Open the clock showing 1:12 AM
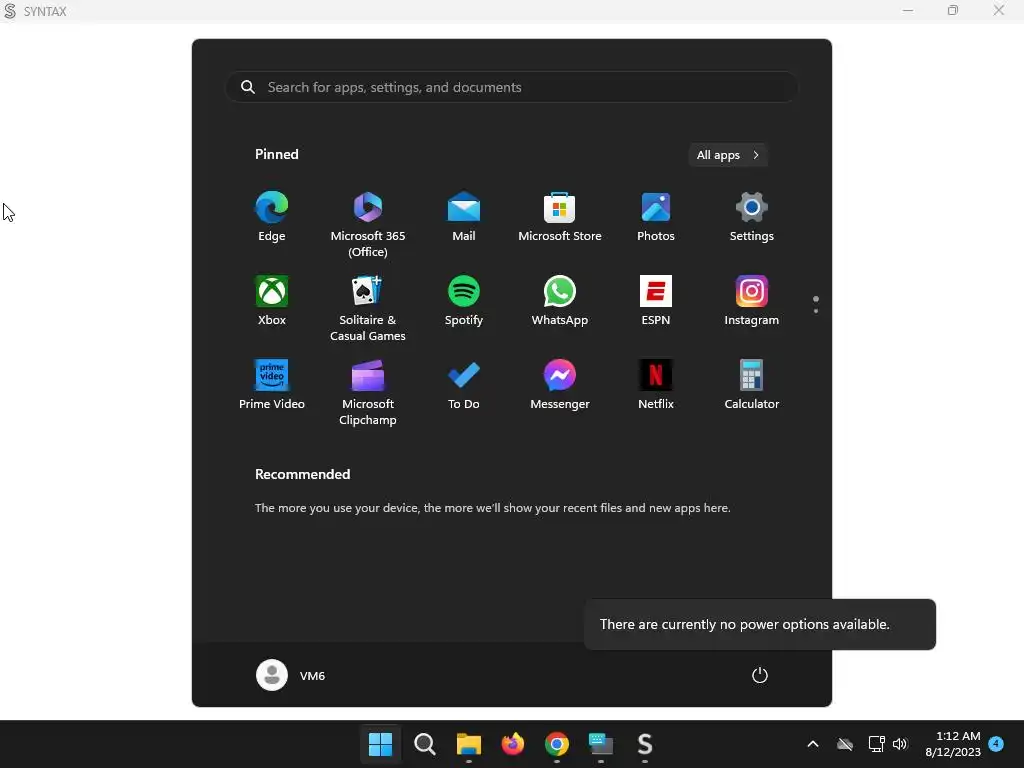1024x768 pixels. (x=953, y=744)
